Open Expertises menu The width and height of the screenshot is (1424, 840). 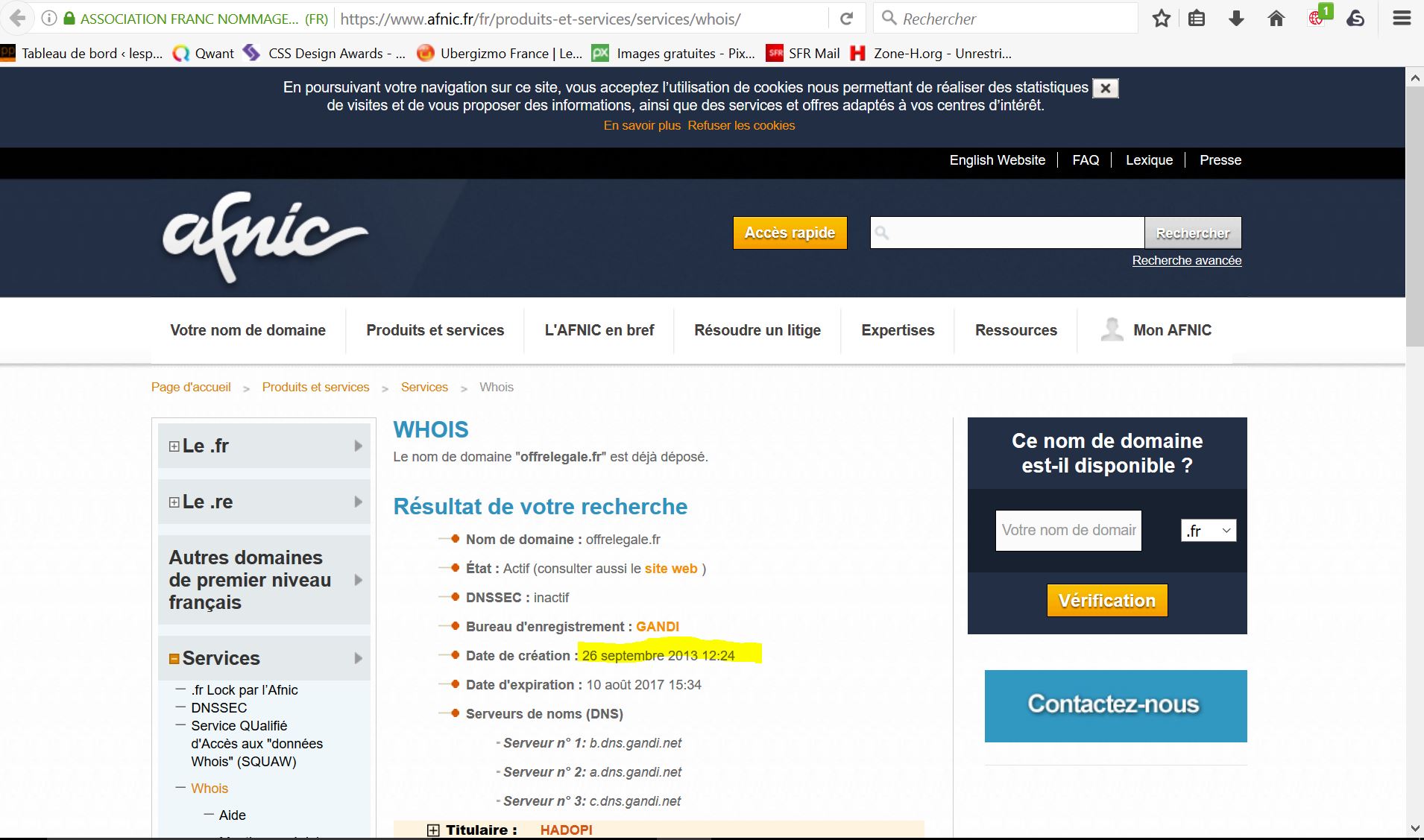(x=898, y=330)
